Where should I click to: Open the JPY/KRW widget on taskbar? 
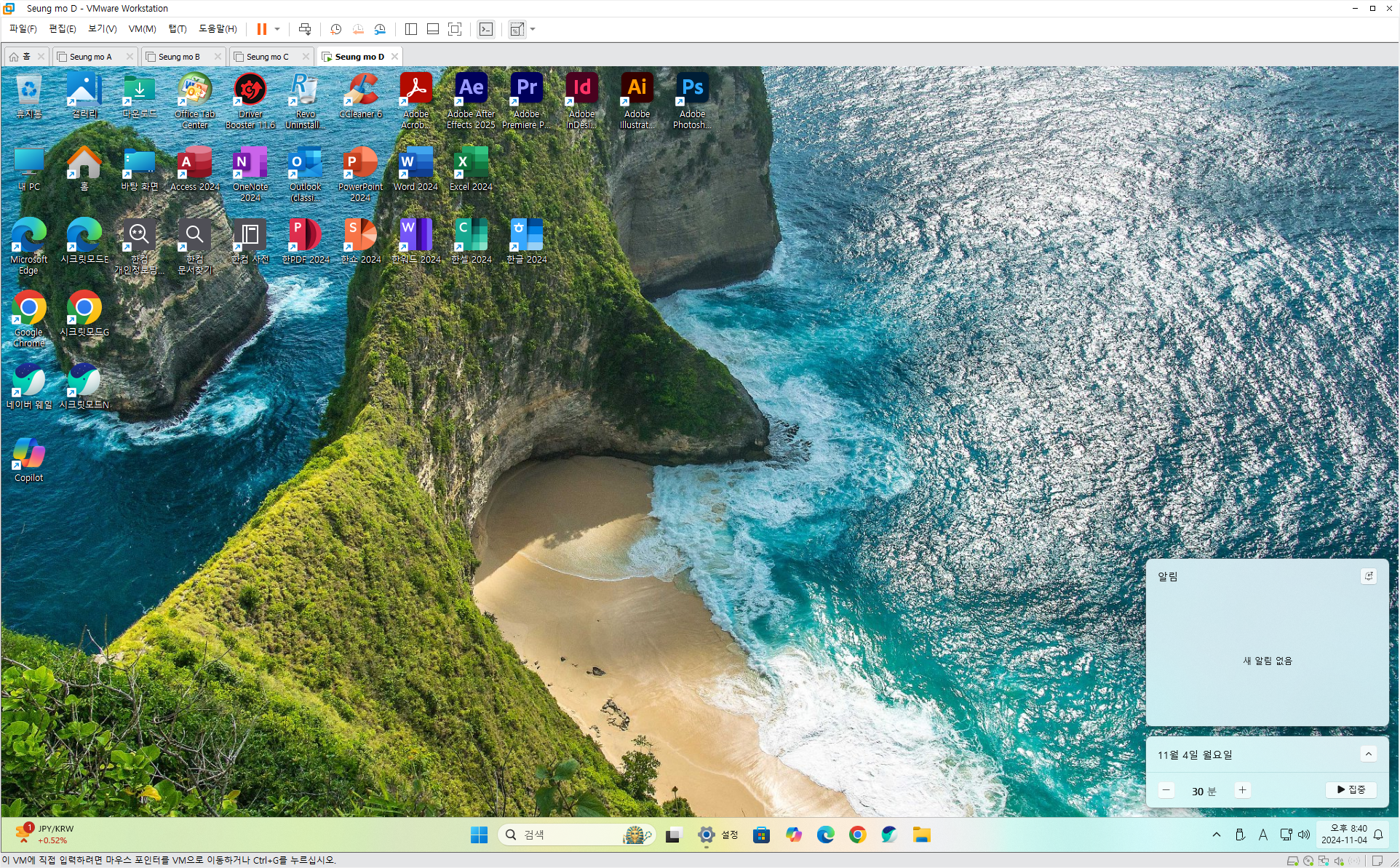[45, 835]
